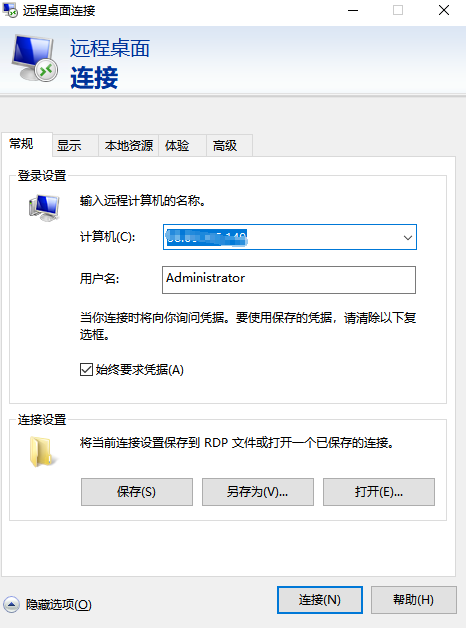Click the 帮助(H) button
Viewport: 466px width, 628px height.
tap(414, 600)
